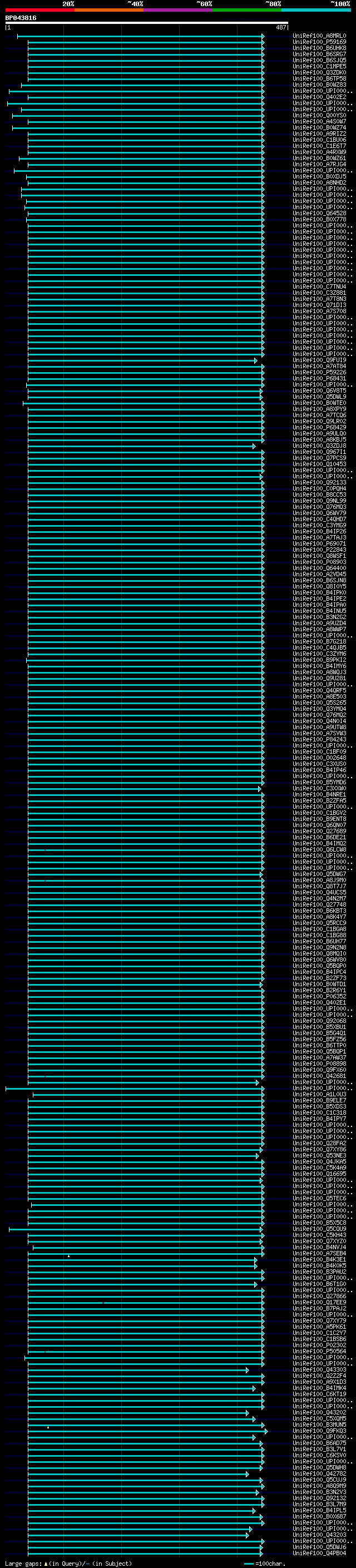Click the =100char. scale legend text
Image resolution: width=356 pixels, height=1568 pixels.
point(270,1563)
